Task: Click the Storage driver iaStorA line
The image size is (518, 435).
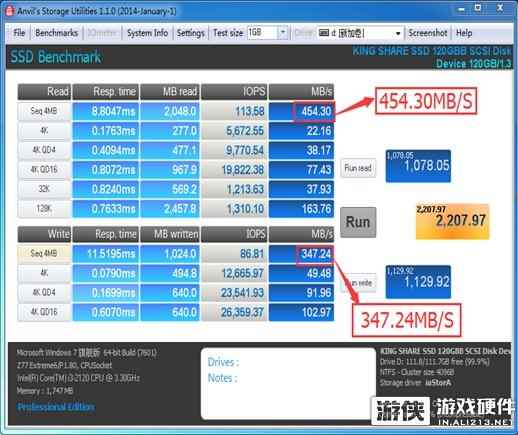Action: coord(415,383)
